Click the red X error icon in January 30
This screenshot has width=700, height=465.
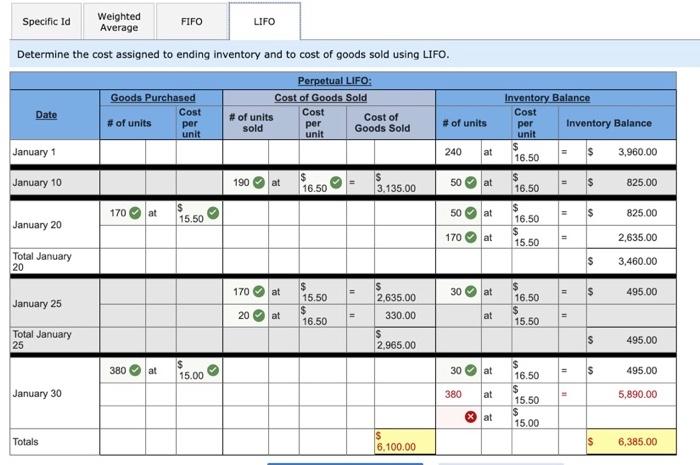[471, 417]
